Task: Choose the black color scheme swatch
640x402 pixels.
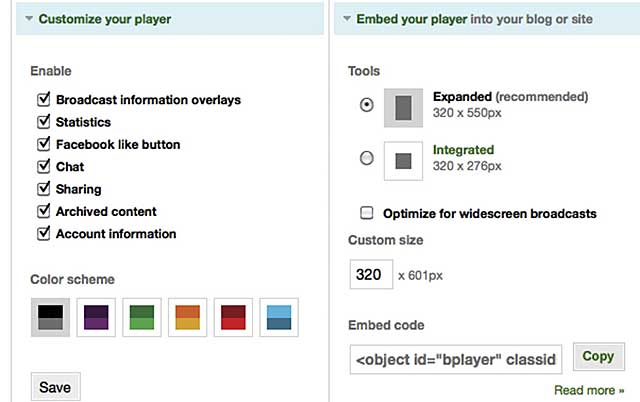Action: (x=50, y=317)
